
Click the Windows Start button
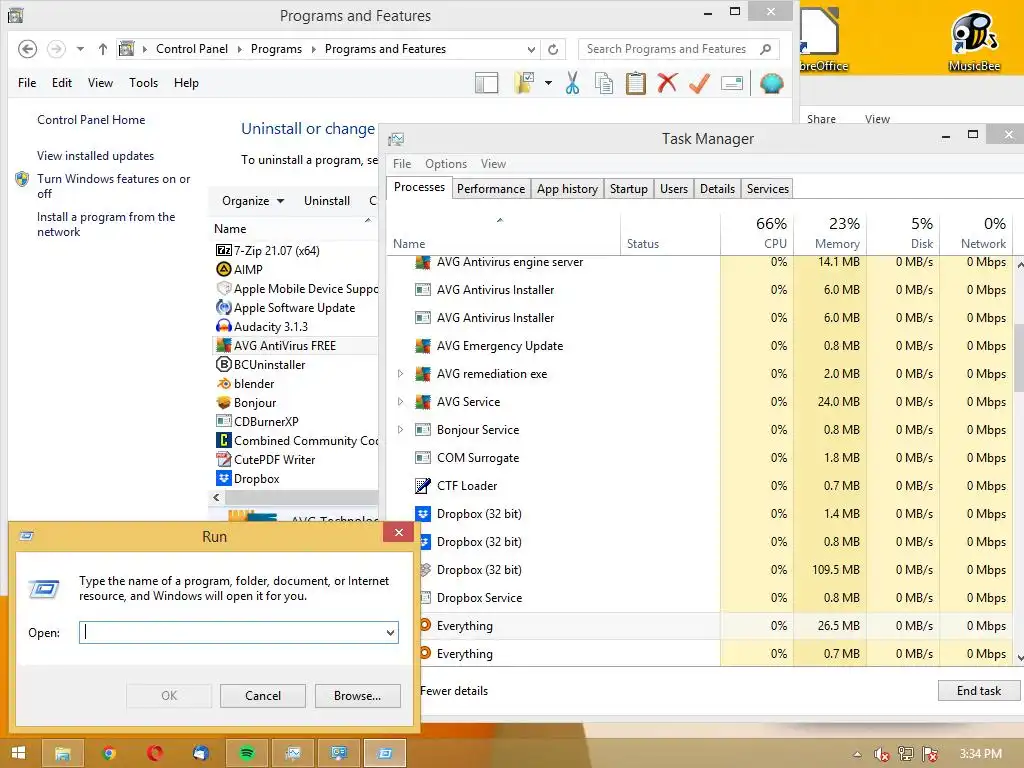pos(18,753)
